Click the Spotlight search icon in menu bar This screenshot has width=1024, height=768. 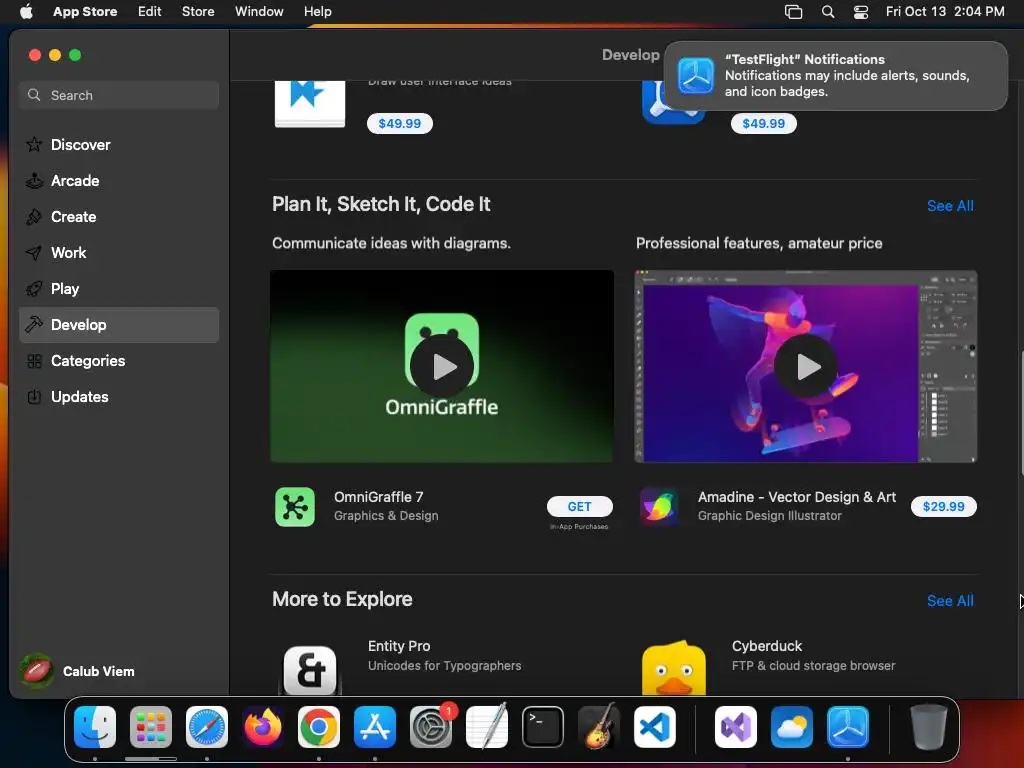point(827,12)
